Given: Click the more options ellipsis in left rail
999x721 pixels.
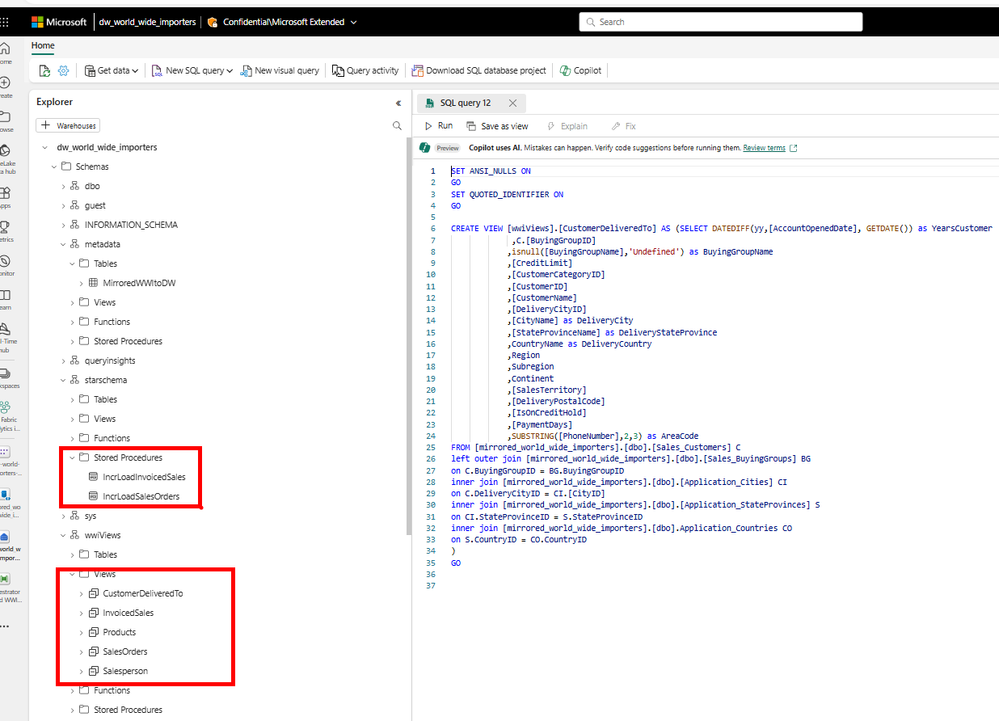Looking at the screenshot, I should (x=5, y=626).
